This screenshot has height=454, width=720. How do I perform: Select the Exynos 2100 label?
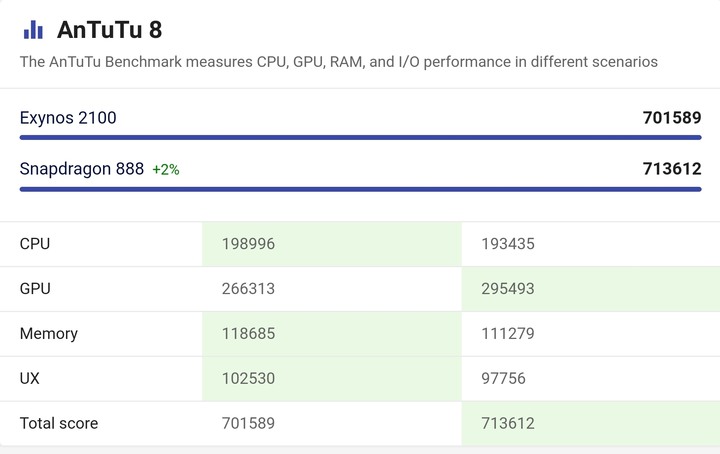coord(68,118)
